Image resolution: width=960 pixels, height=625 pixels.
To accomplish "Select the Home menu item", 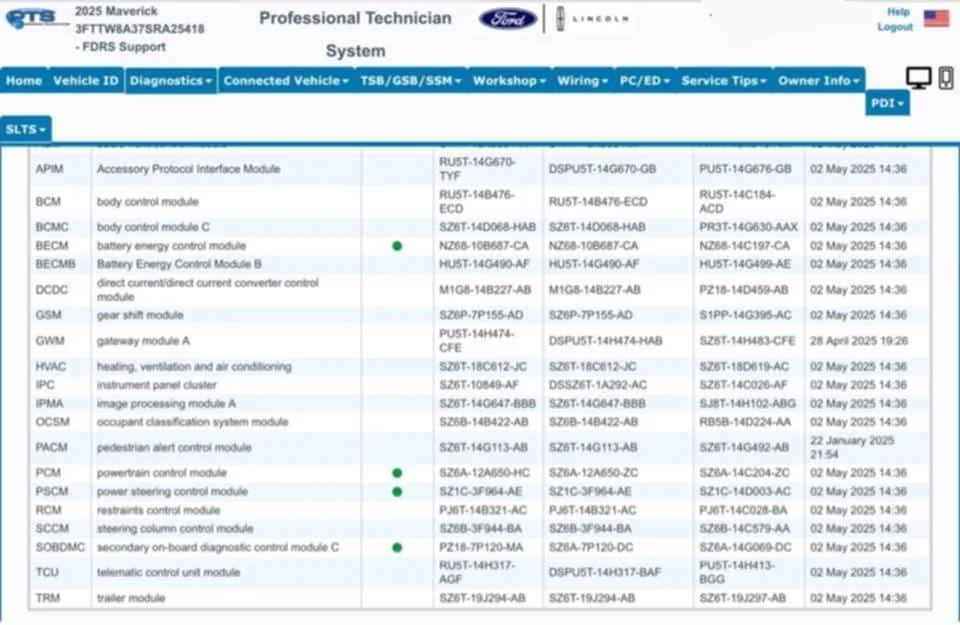I will click(x=23, y=81).
